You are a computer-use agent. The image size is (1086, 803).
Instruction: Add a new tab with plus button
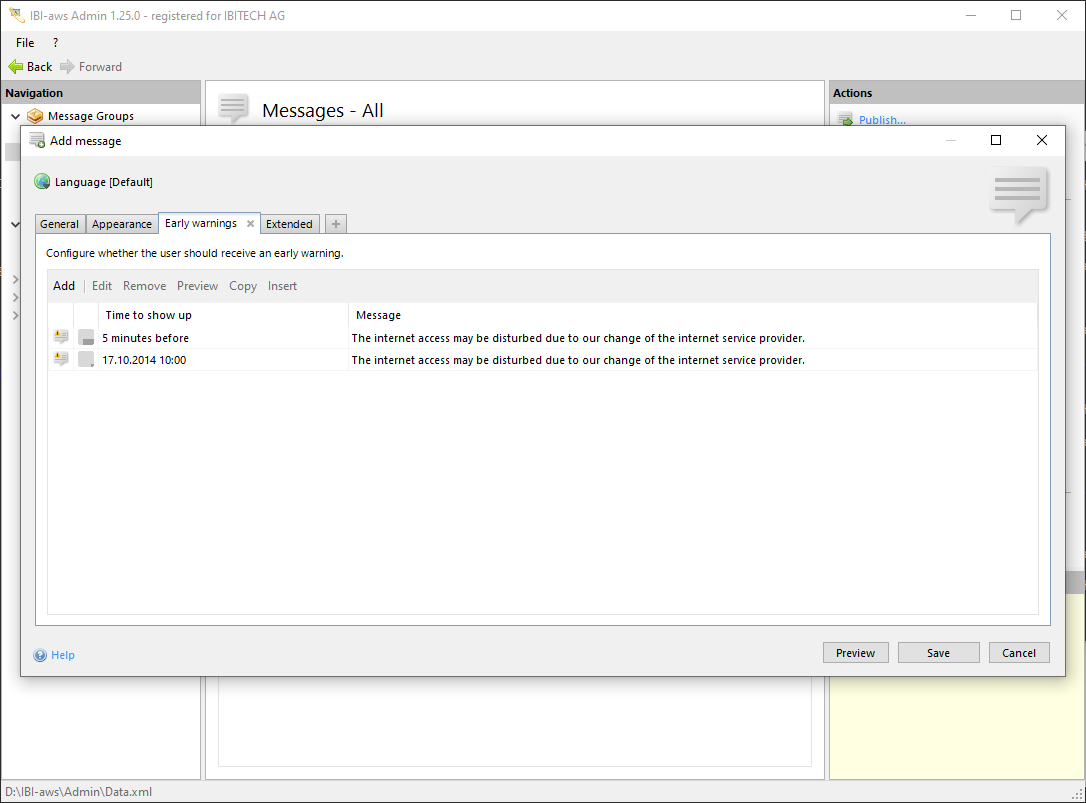[335, 224]
